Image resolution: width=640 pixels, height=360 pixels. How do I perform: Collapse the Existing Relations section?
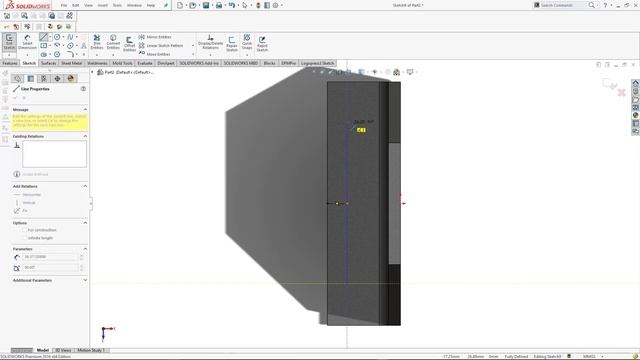pos(85,136)
